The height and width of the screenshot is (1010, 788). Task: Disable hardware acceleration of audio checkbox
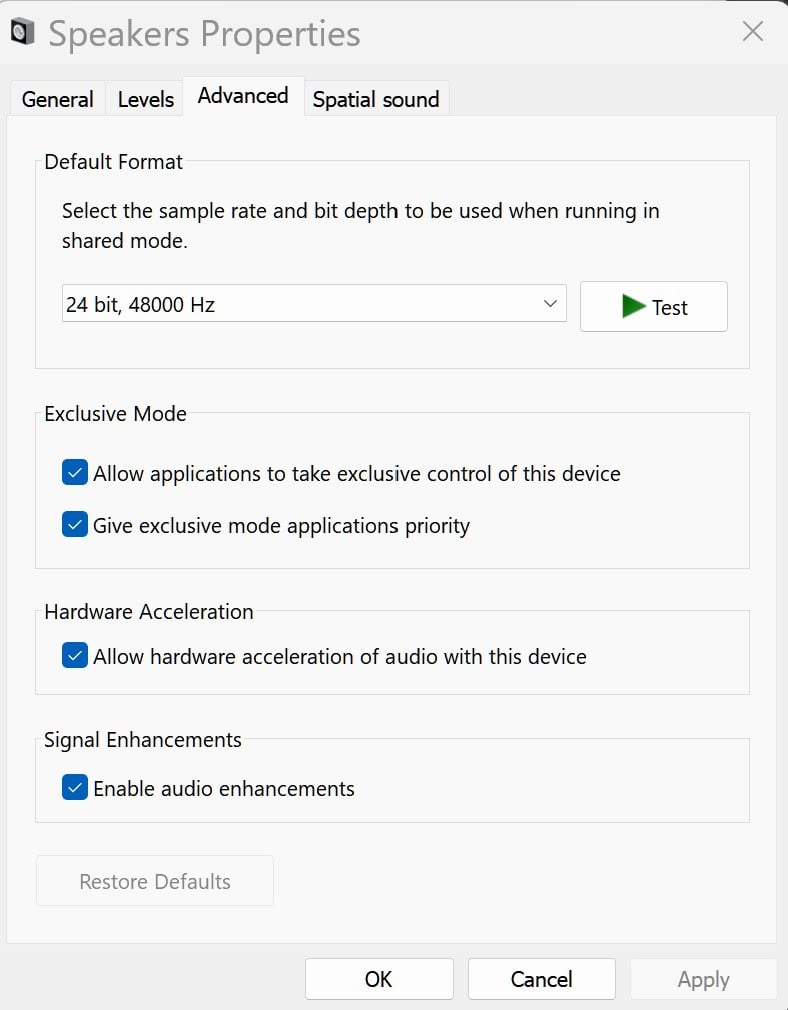tap(75, 656)
